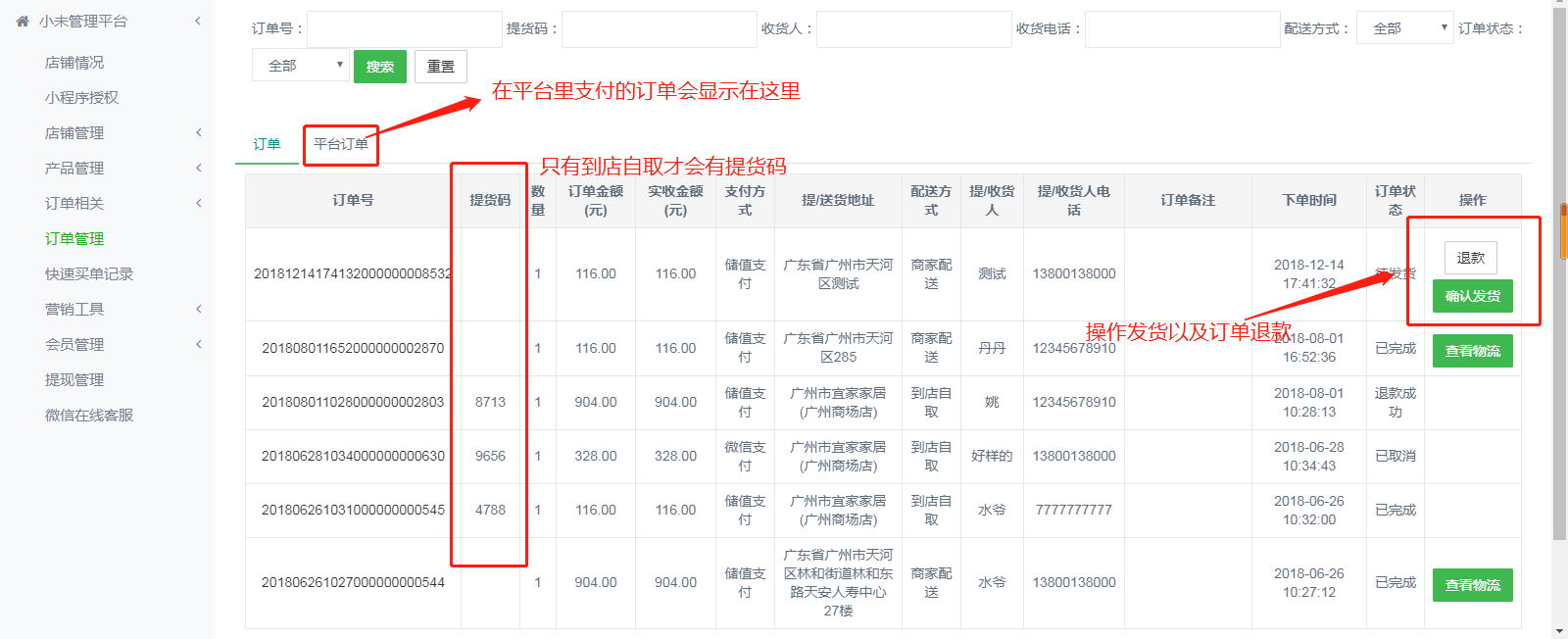Select the 订单 tab
Image resolution: width=1568 pixels, height=639 pixels.
(267, 144)
